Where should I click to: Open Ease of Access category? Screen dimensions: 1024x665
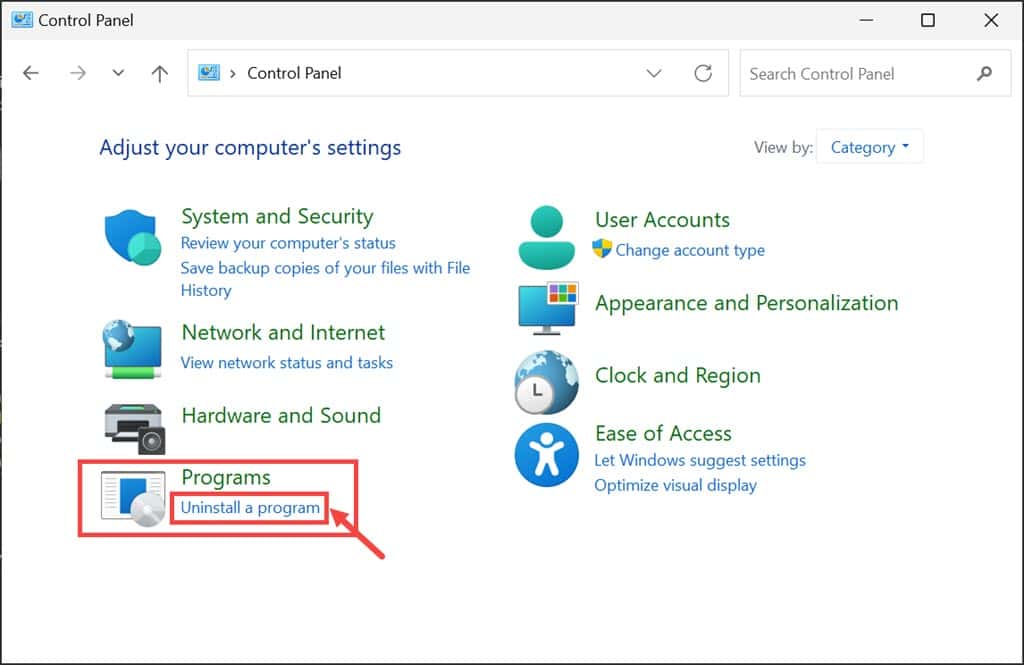(x=664, y=433)
